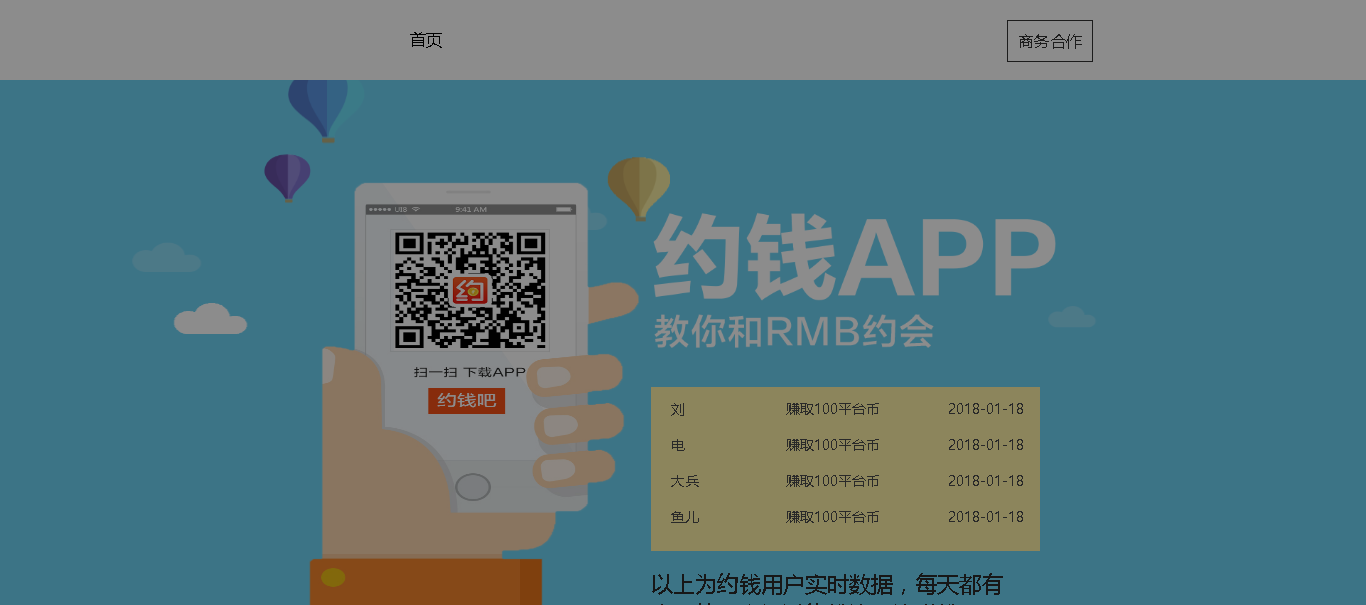Click date 2018-01-18 in 刘's row
The image size is (1366, 605).
coord(986,409)
